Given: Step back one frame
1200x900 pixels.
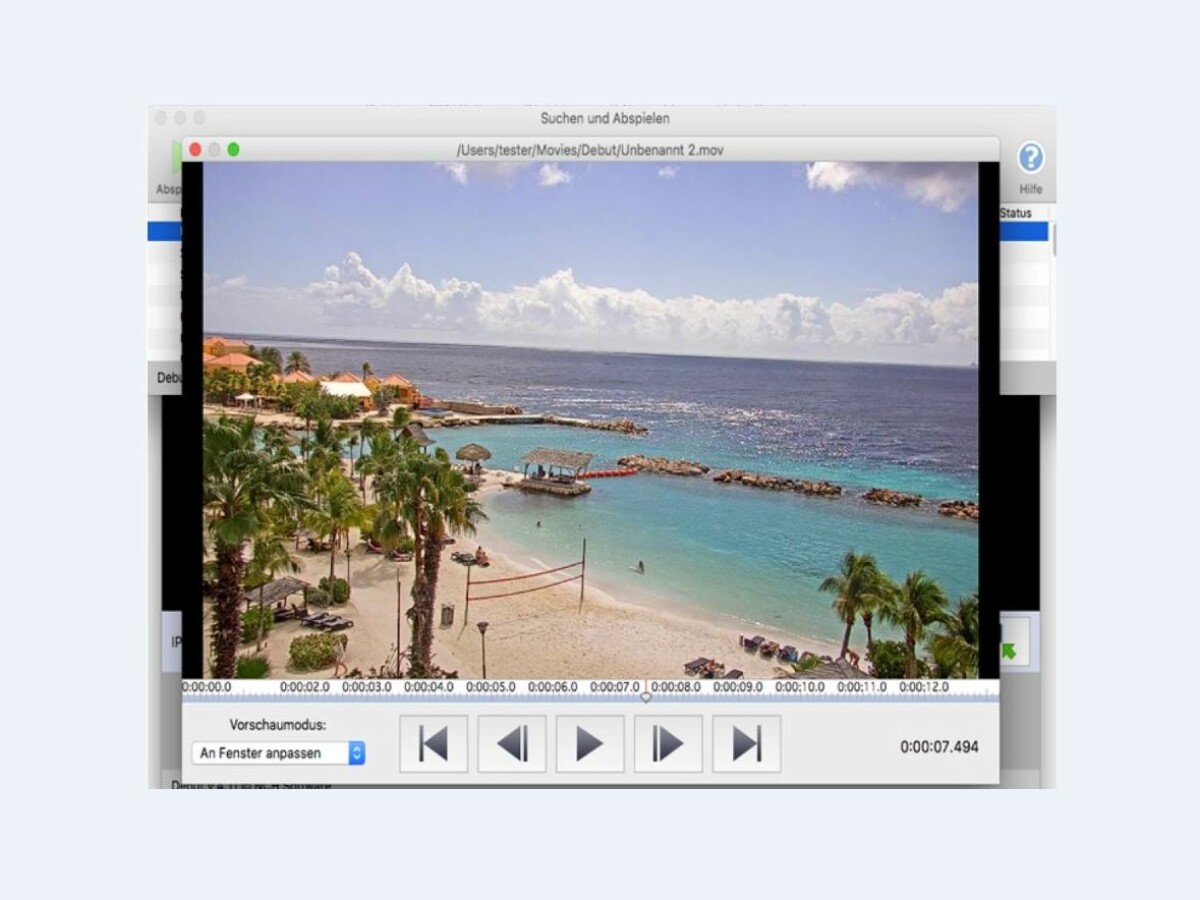Looking at the screenshot, I should pos(512,744).
